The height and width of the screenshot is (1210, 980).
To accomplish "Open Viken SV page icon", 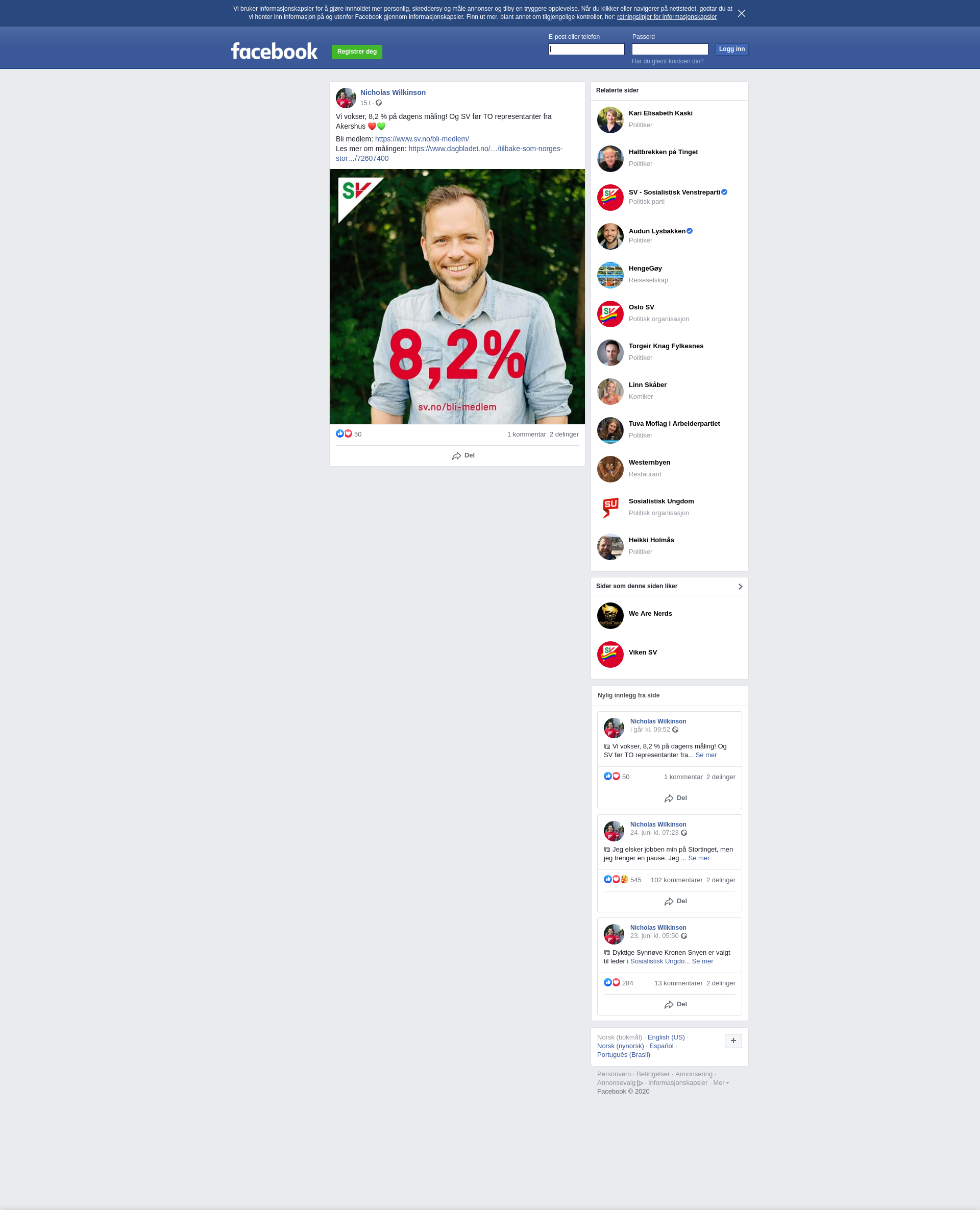I will tap(610, 655).
